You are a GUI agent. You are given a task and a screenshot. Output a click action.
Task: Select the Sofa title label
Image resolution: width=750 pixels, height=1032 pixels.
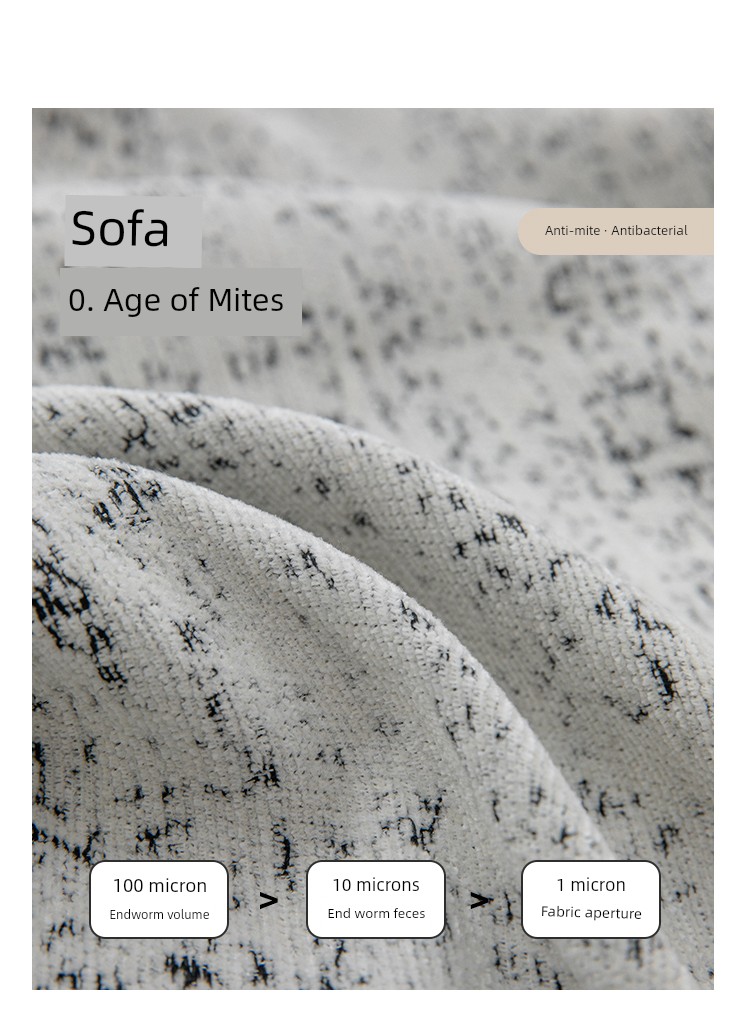pyautogui.click(x=120, y=229)
